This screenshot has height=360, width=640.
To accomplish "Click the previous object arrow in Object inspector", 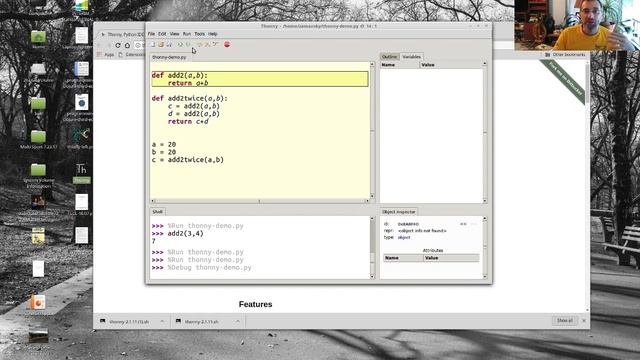I will click(x=463, y=224).
